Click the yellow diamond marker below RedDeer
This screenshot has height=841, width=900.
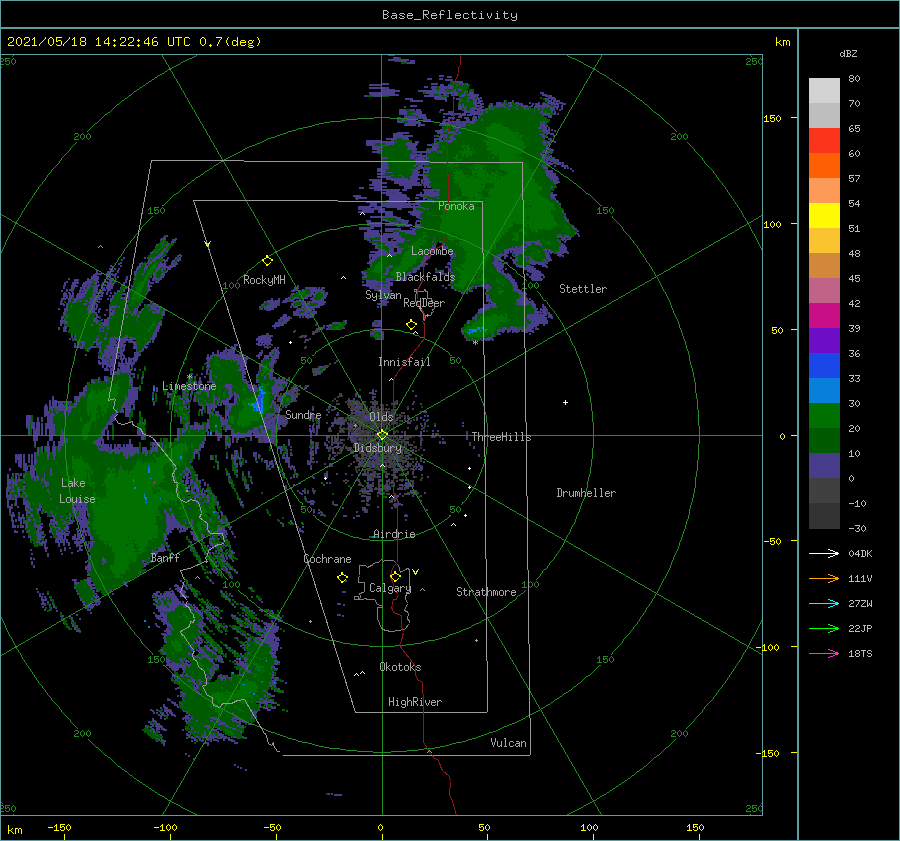tap(411, 324)
